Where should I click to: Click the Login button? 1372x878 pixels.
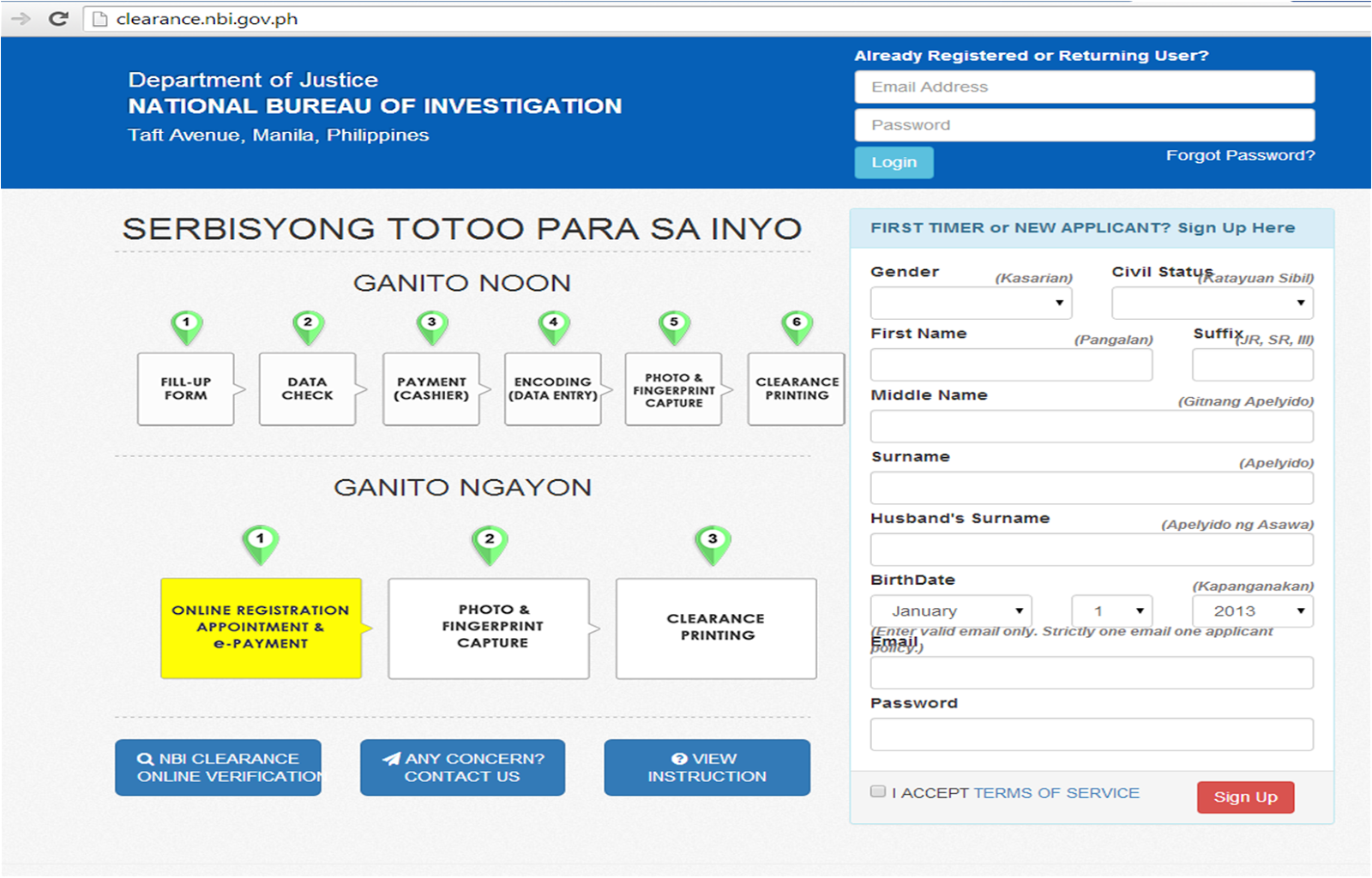click(894, 162)
